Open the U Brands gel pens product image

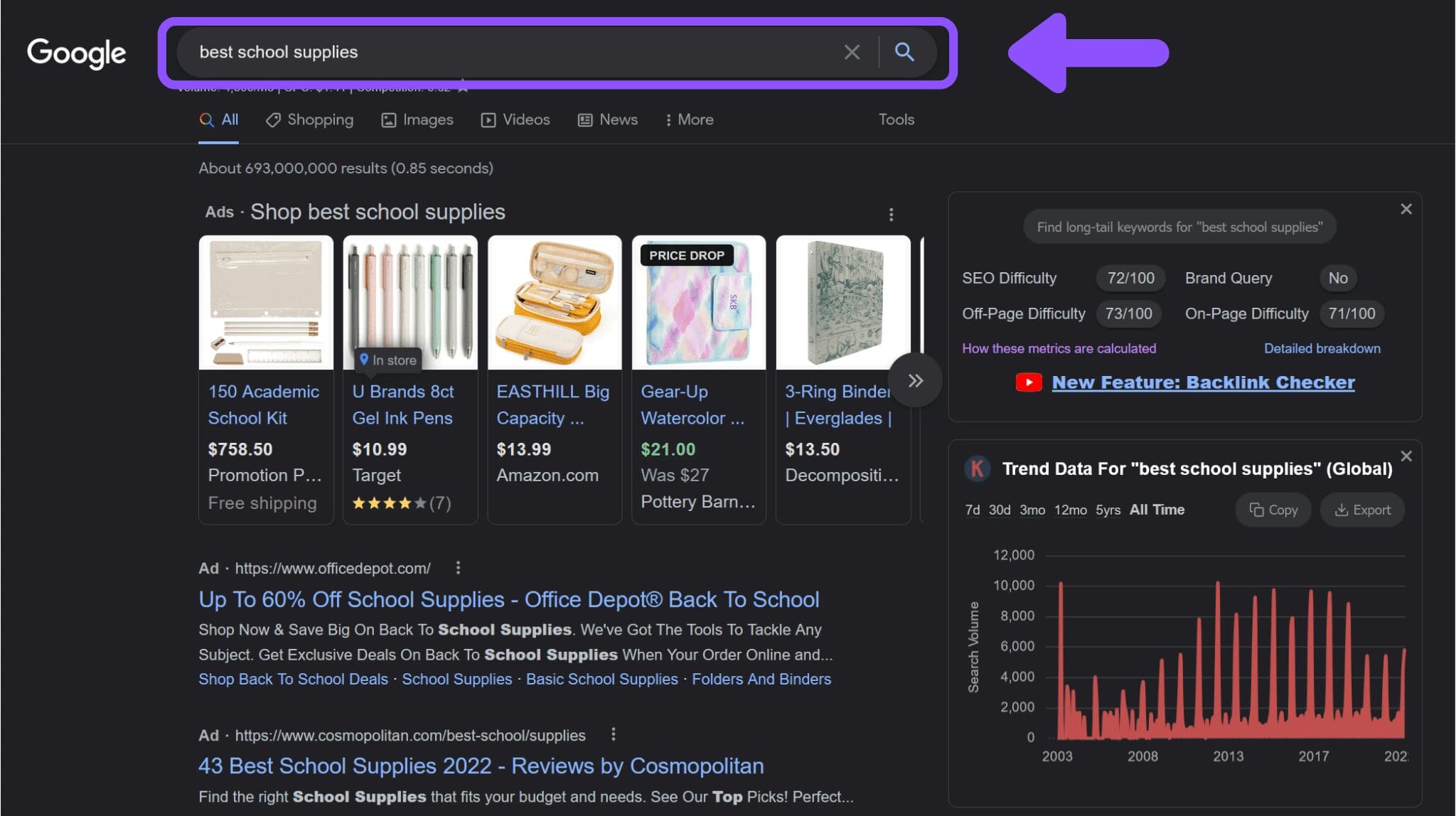tap(410, 303)
